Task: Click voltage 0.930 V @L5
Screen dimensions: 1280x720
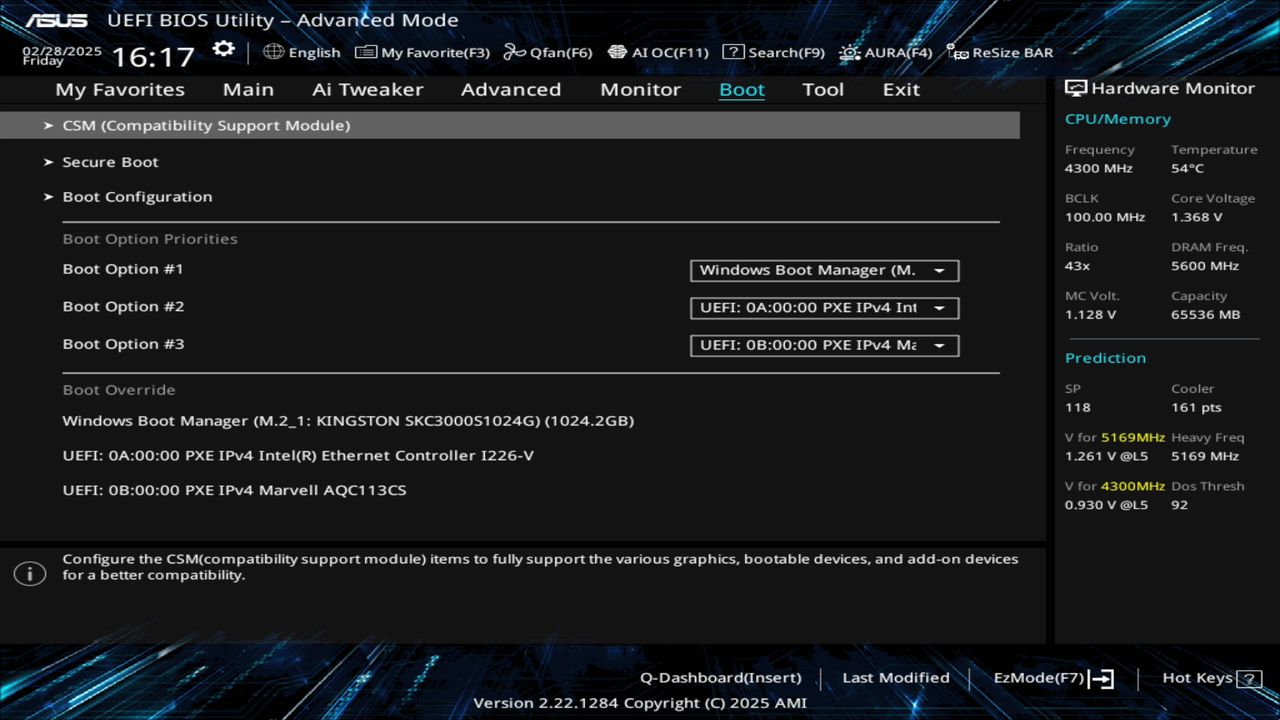Action: click(x=1107, y=505)
